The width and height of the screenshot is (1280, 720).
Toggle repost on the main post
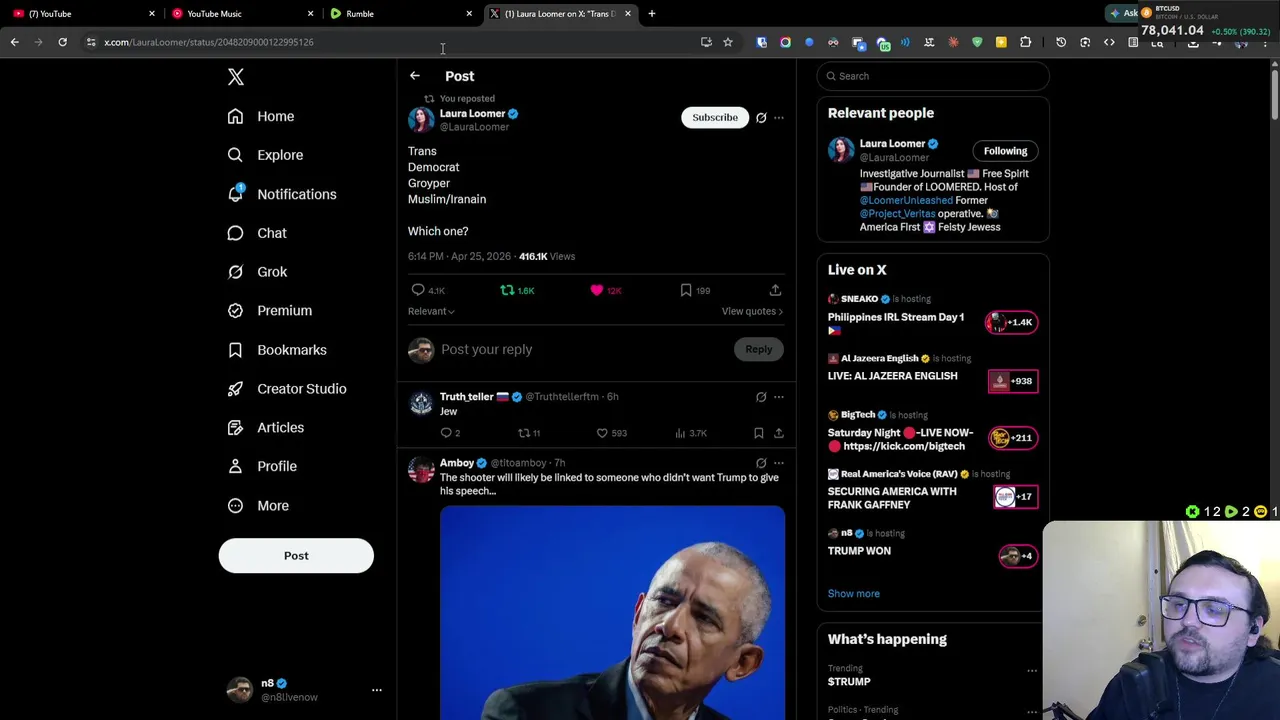pos(507,290)
